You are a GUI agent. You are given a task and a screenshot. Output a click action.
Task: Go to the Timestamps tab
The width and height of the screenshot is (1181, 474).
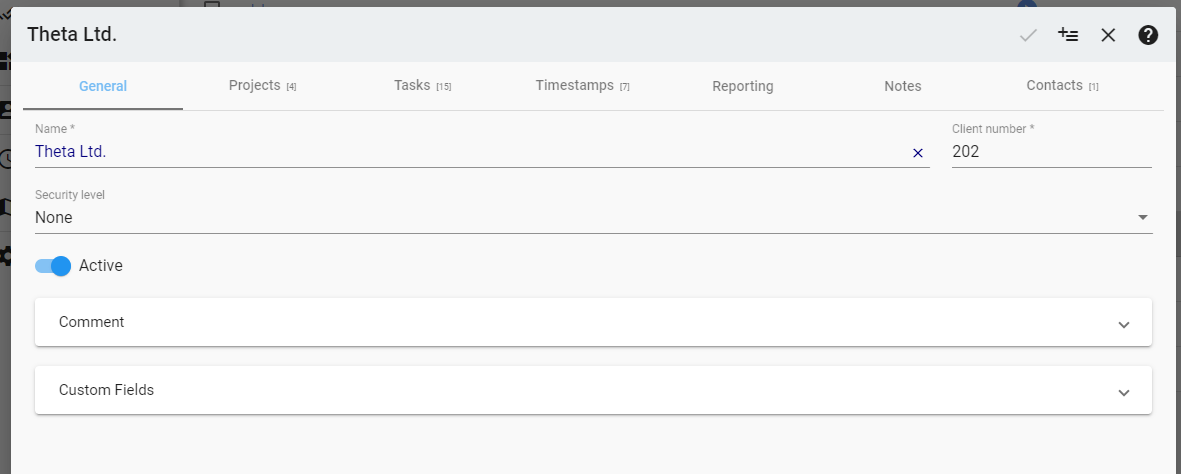point(582,86)
